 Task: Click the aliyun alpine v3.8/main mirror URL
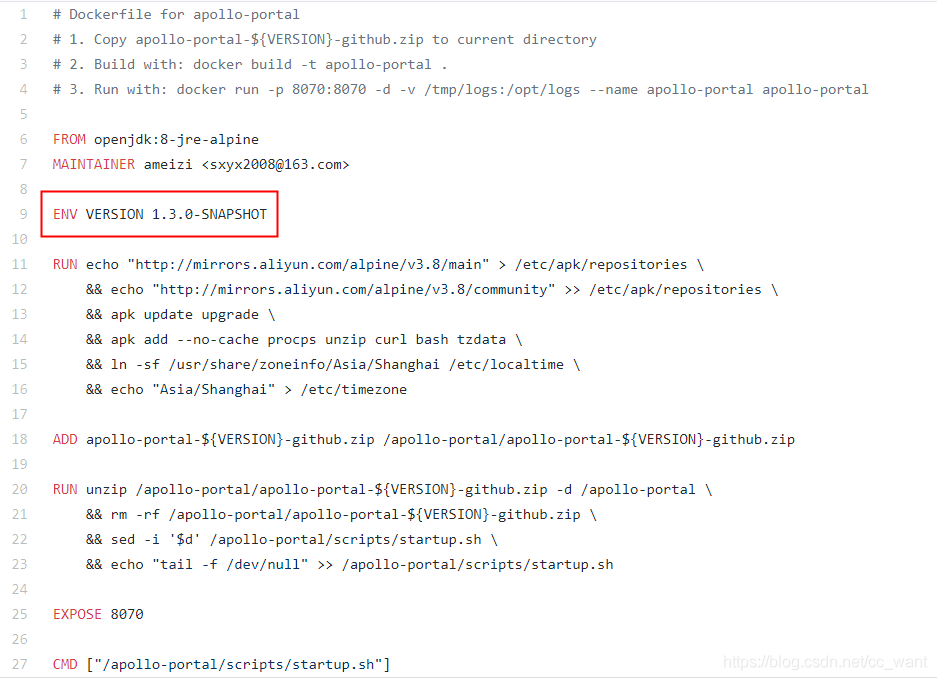(x=308, y=264)
